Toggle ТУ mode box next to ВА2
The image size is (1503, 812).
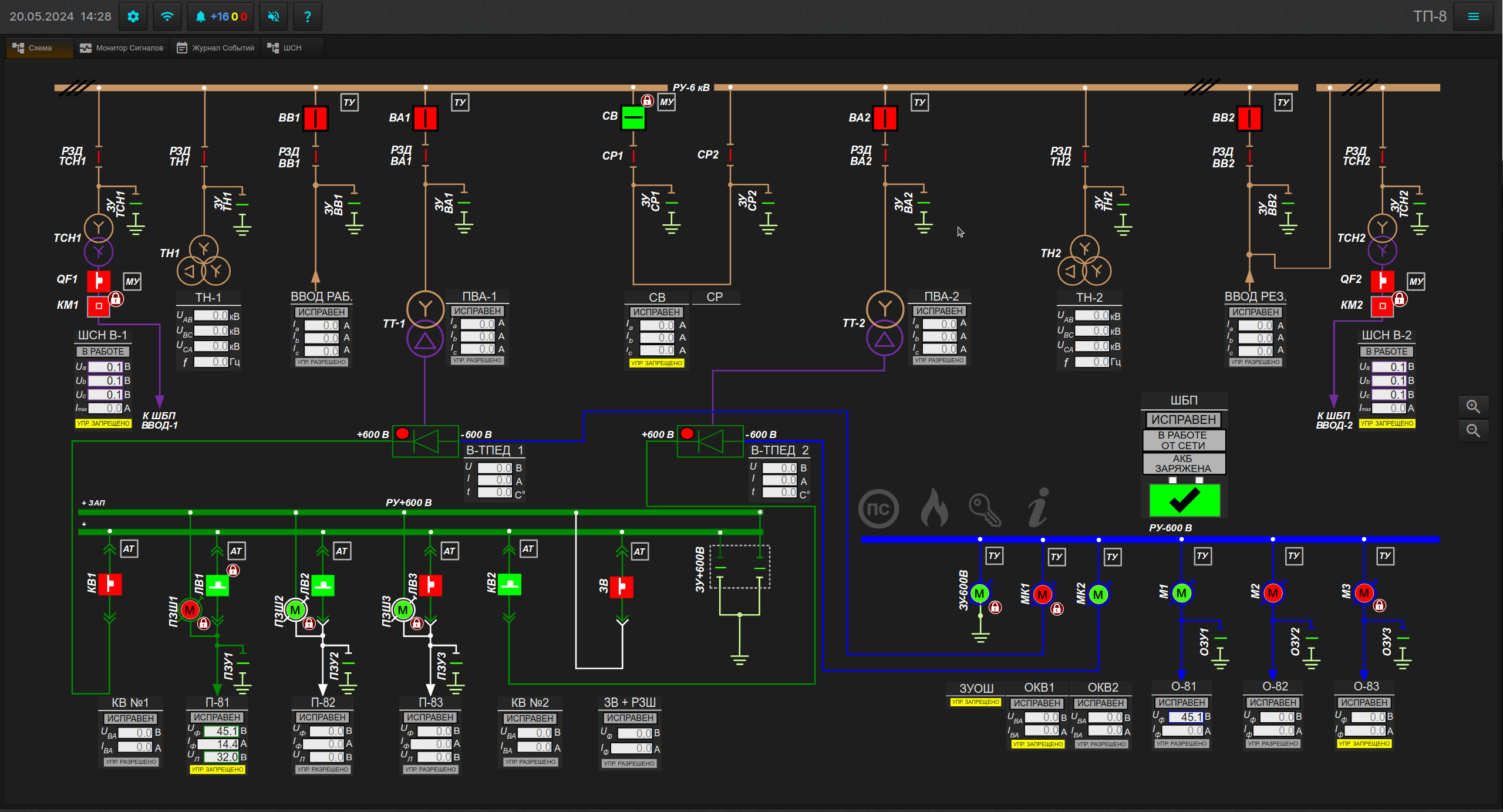[x=919, y=102]
